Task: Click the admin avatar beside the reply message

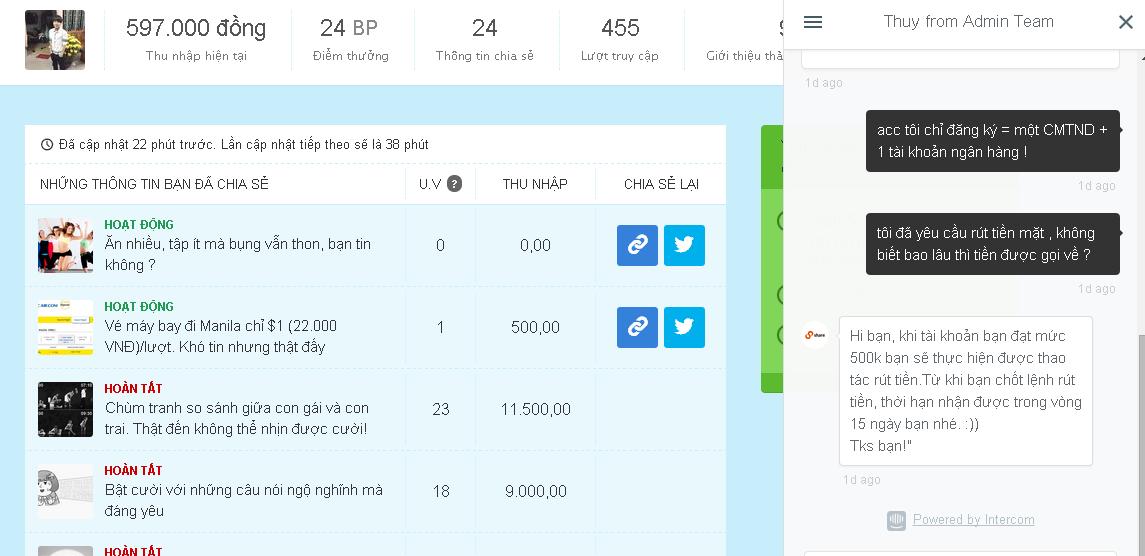Action: tap(816, 335)
